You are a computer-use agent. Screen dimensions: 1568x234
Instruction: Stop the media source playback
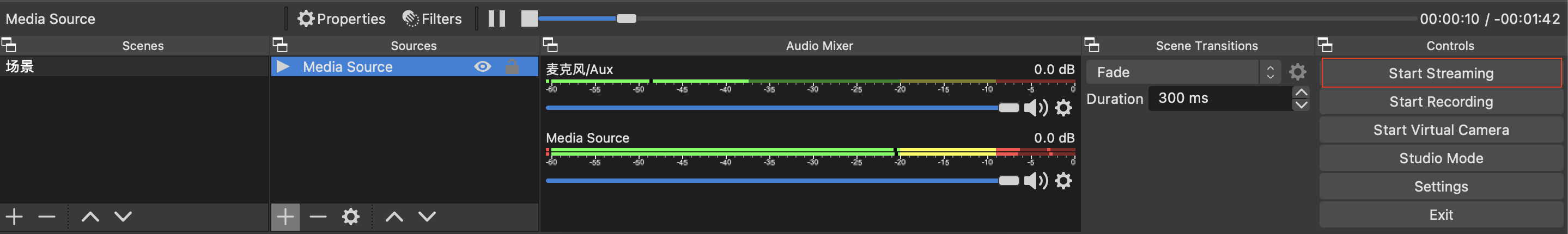pyautogui.click(x=529, y=19)
